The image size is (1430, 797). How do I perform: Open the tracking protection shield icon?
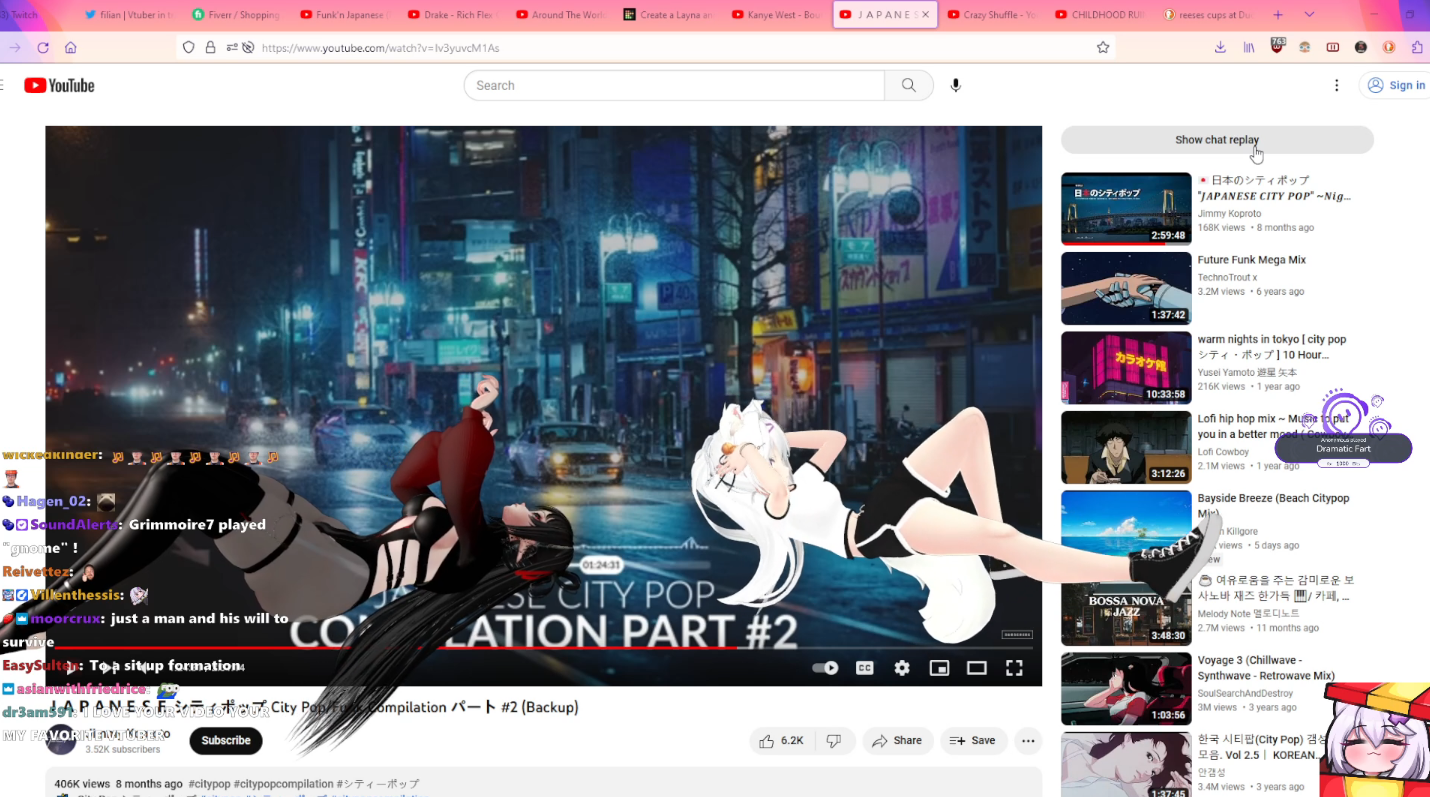189,47
